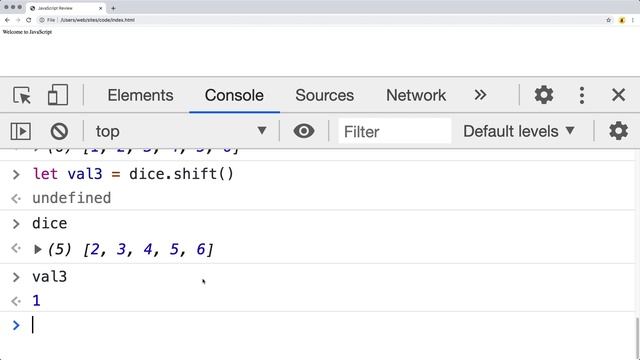
Task: Go back with the browser back arrow
Action: click(7, 20)
